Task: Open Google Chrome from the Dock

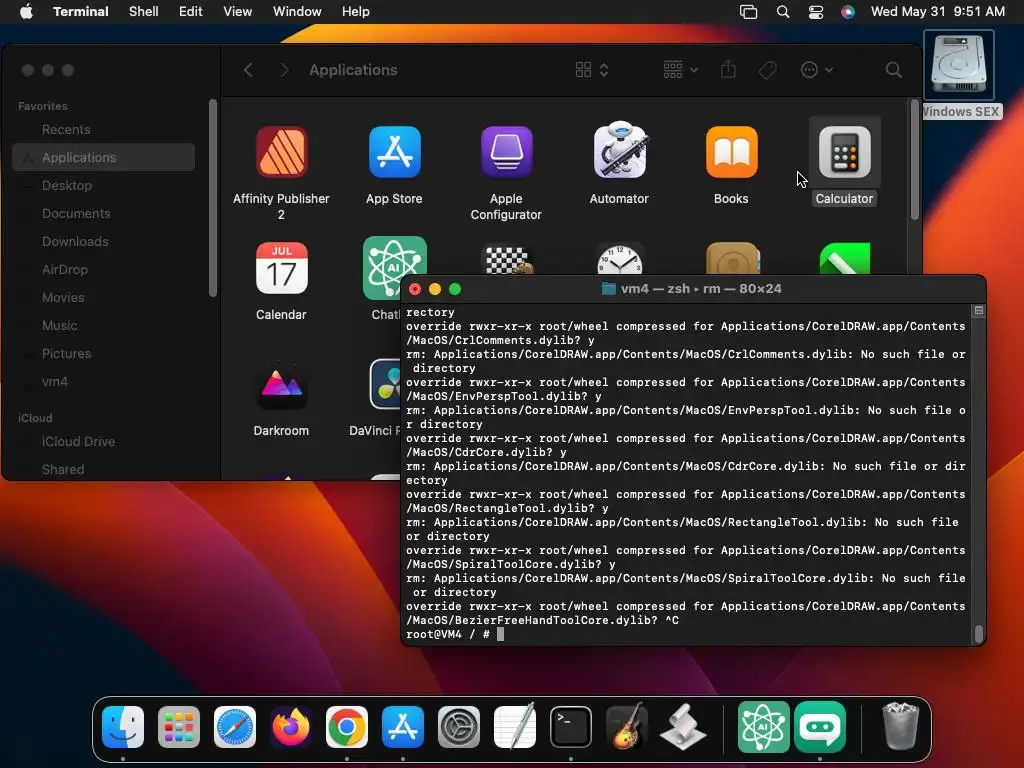Action: pyautogui.click(x=347, y=727)
